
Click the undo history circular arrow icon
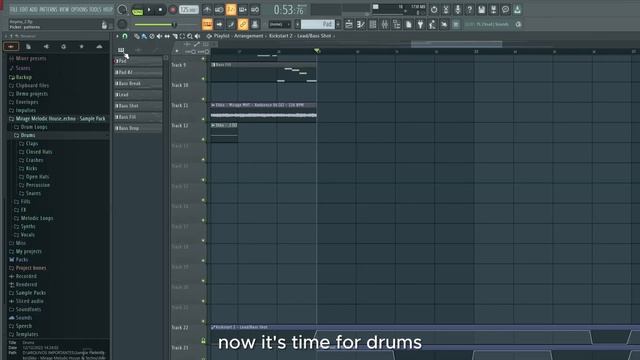[x=434, y=9]
